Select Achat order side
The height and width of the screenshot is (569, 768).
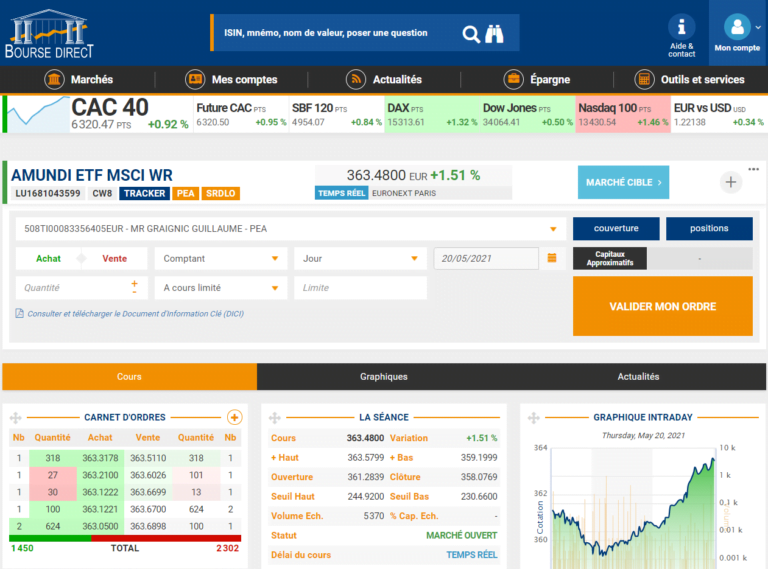[x=48, y=259]
